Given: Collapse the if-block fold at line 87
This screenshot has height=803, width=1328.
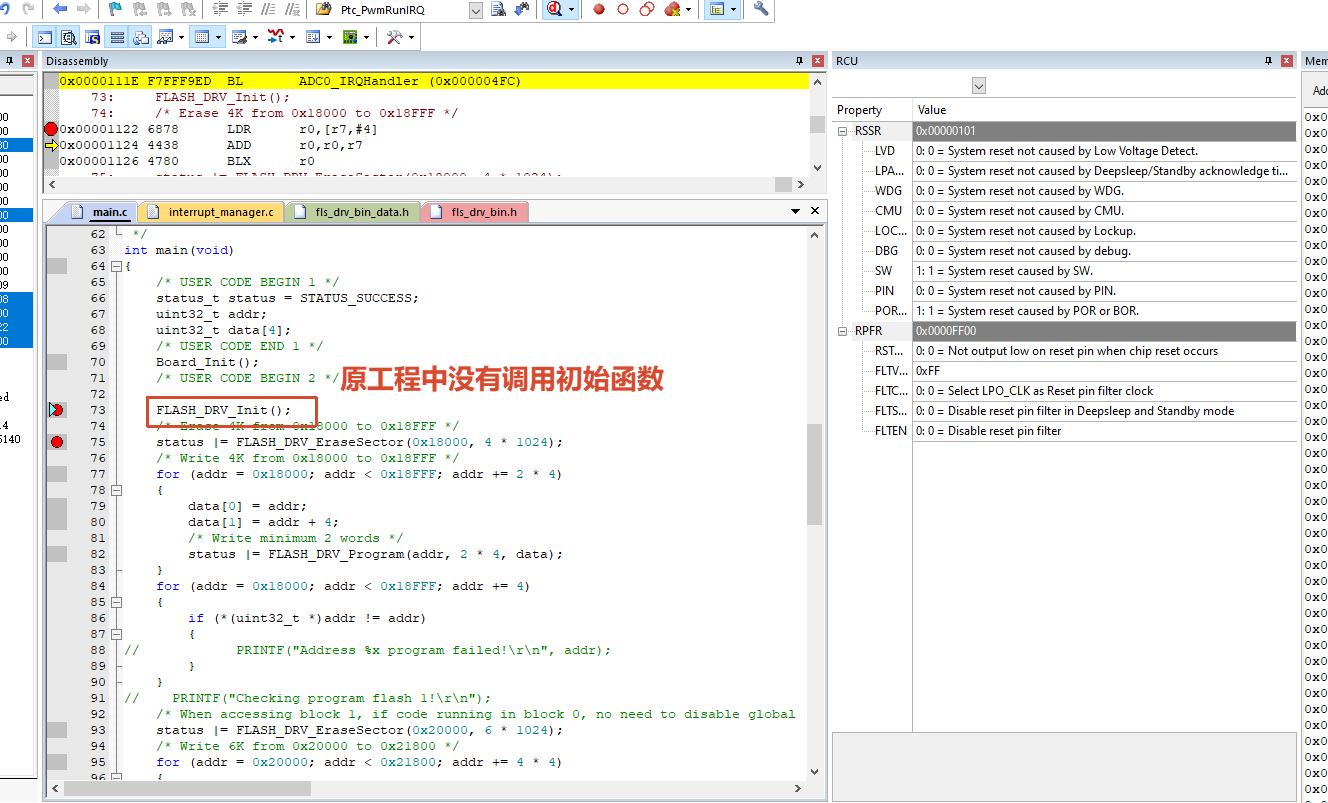Looking at the screenshot, I should click(116, 634).
